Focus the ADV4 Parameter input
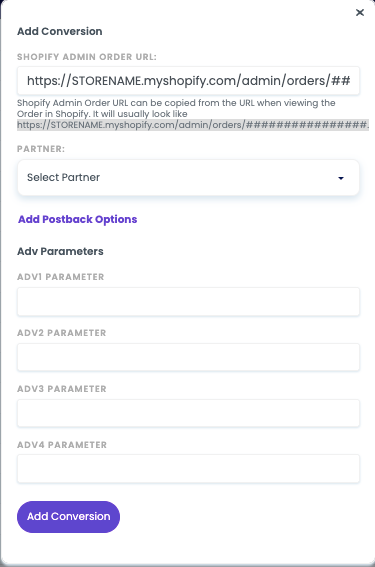 coord(188,469)
